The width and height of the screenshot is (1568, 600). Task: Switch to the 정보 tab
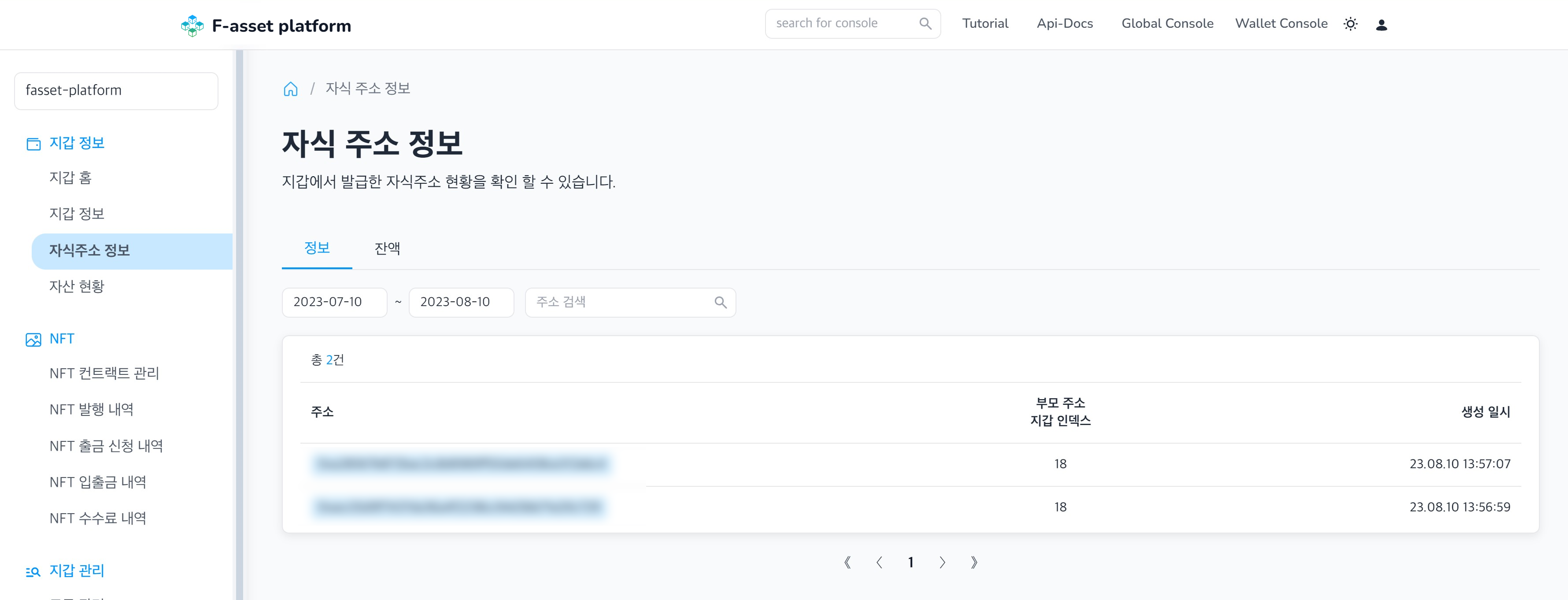(x=317, y=248)
